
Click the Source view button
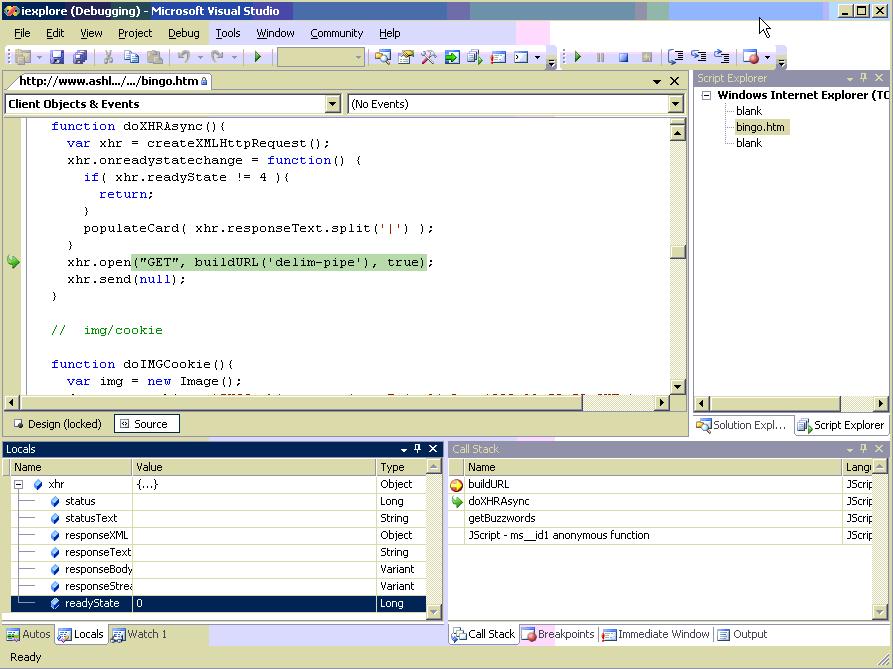146,424
